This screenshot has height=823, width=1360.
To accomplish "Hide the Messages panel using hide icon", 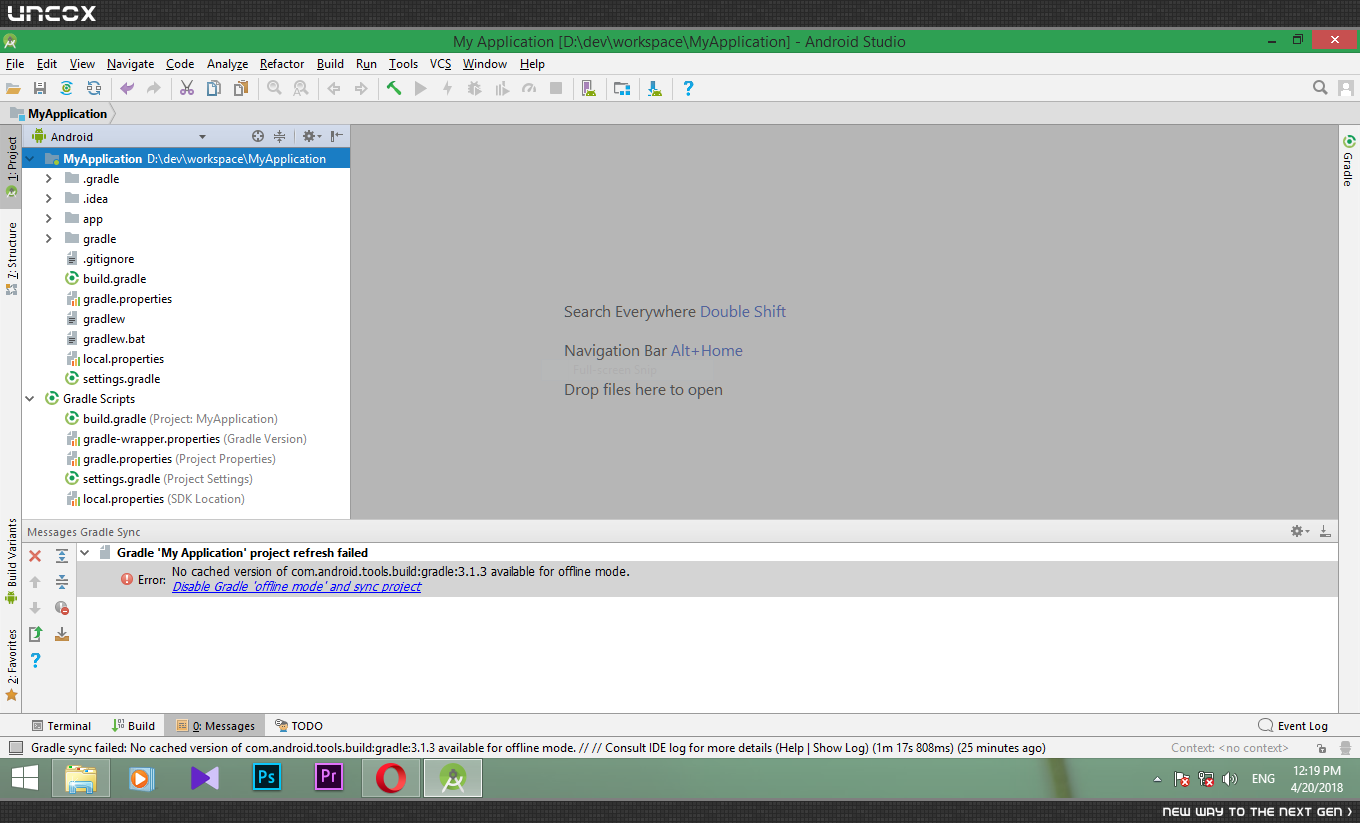I will (1325, 531).
